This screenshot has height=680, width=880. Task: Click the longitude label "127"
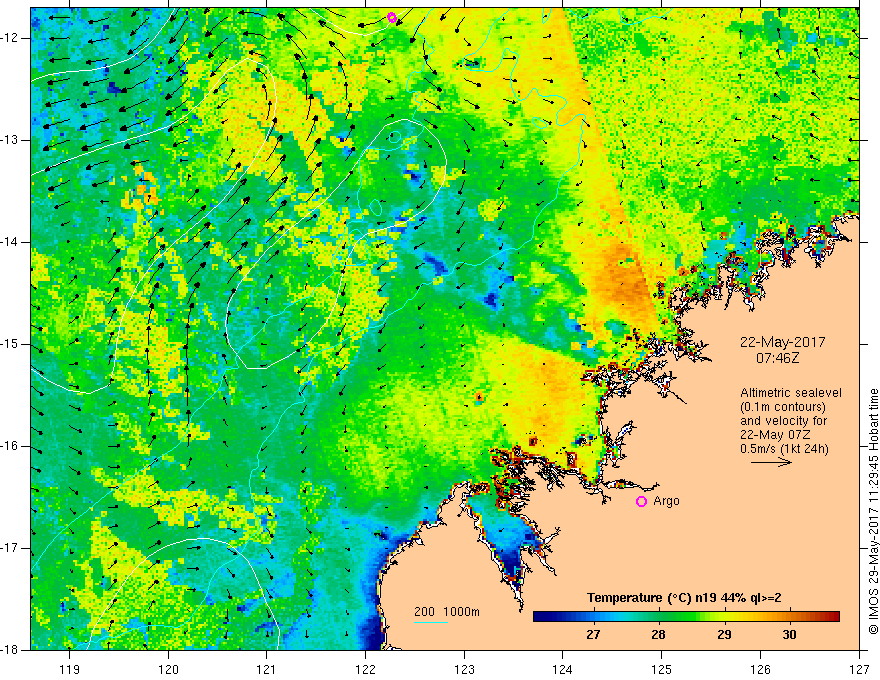[859, 669]
